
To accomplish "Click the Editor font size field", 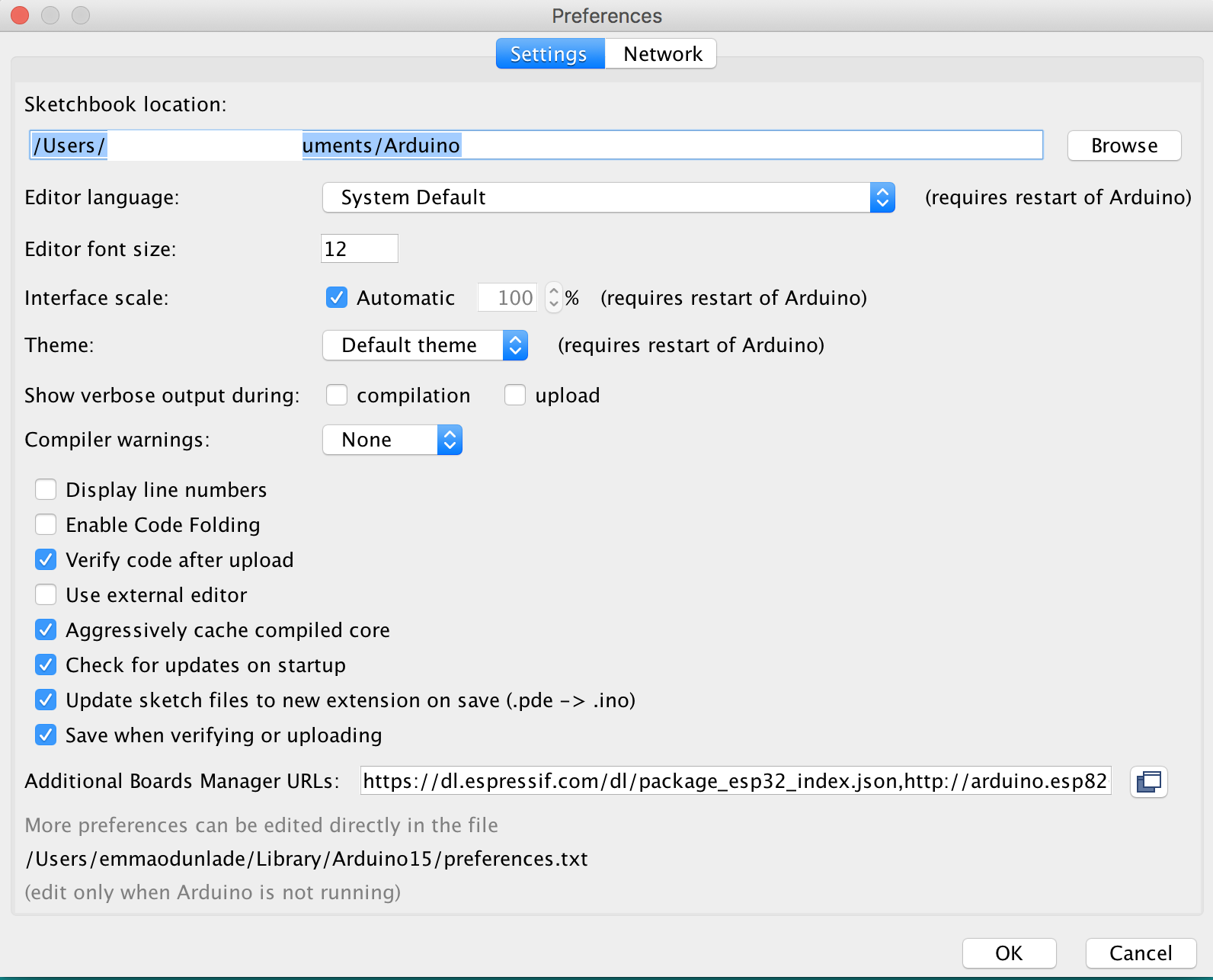I will [359, 249].
